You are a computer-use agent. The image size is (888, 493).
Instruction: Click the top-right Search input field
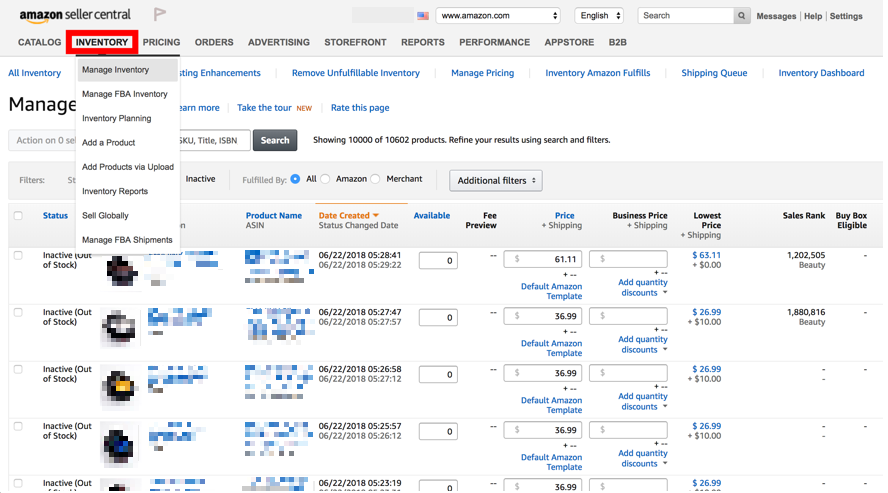(686, 16)
